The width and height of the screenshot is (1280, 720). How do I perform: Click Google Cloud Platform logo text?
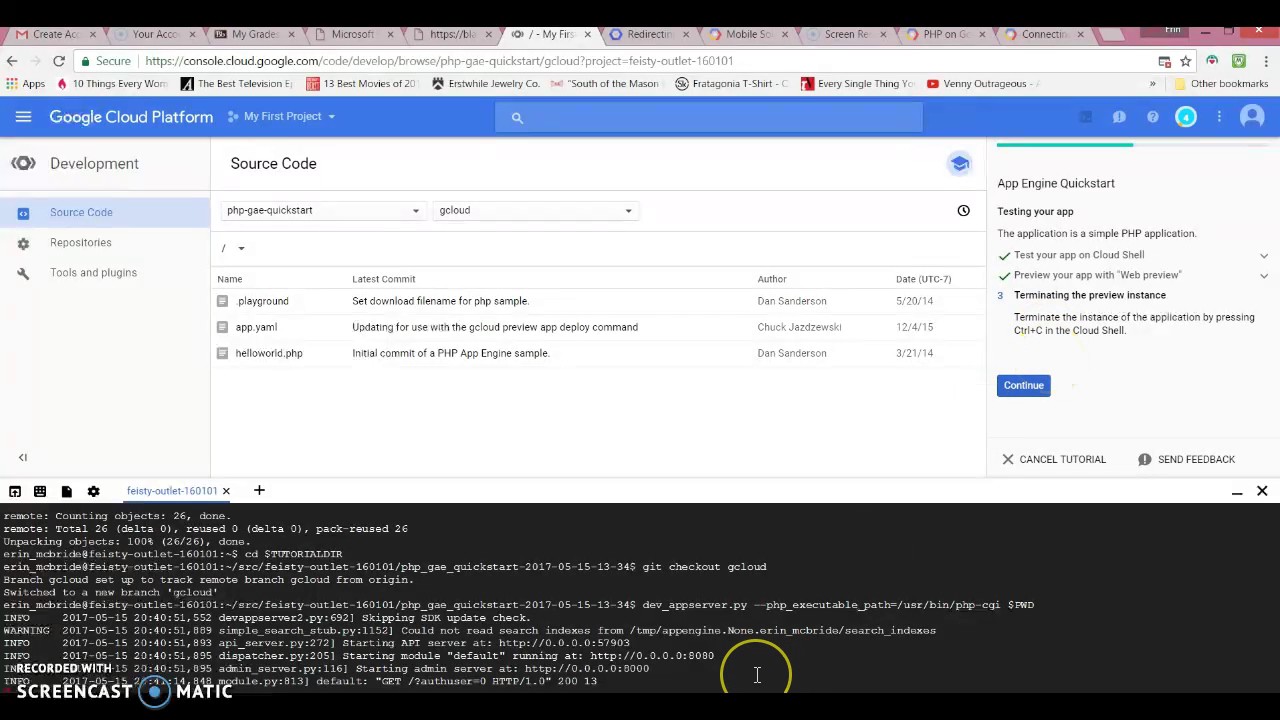[131, 117]
